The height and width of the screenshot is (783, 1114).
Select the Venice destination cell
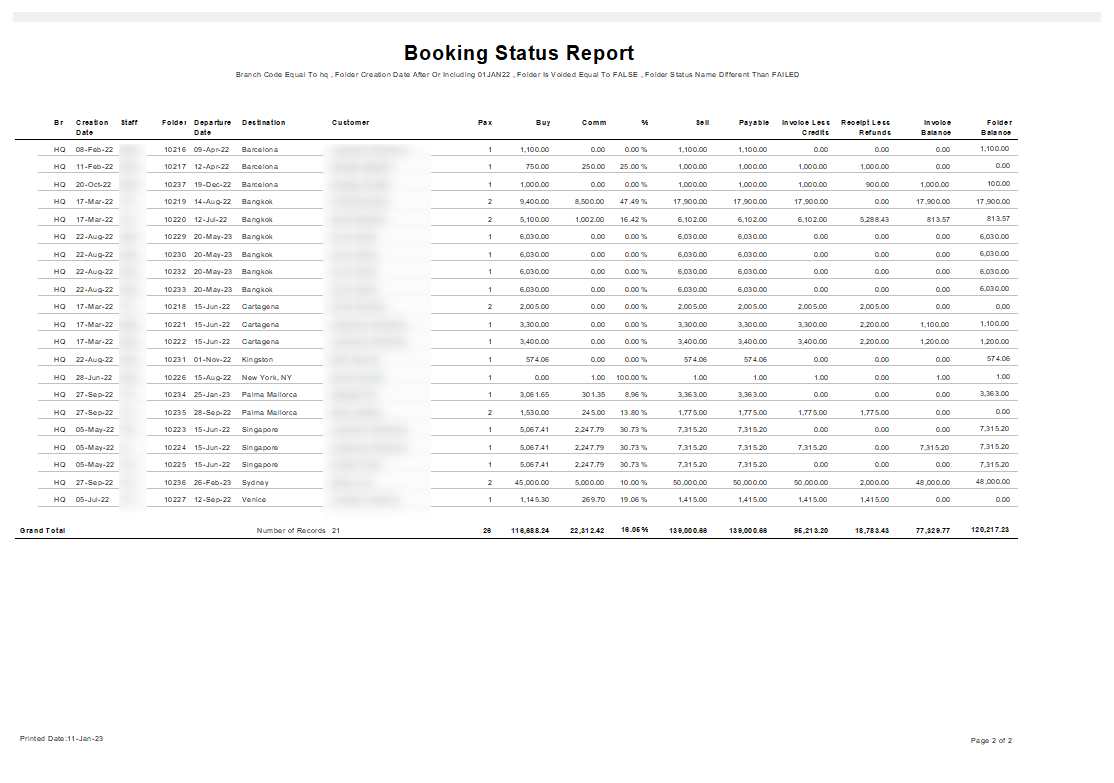pyautogui.click(x=254, y=500)
